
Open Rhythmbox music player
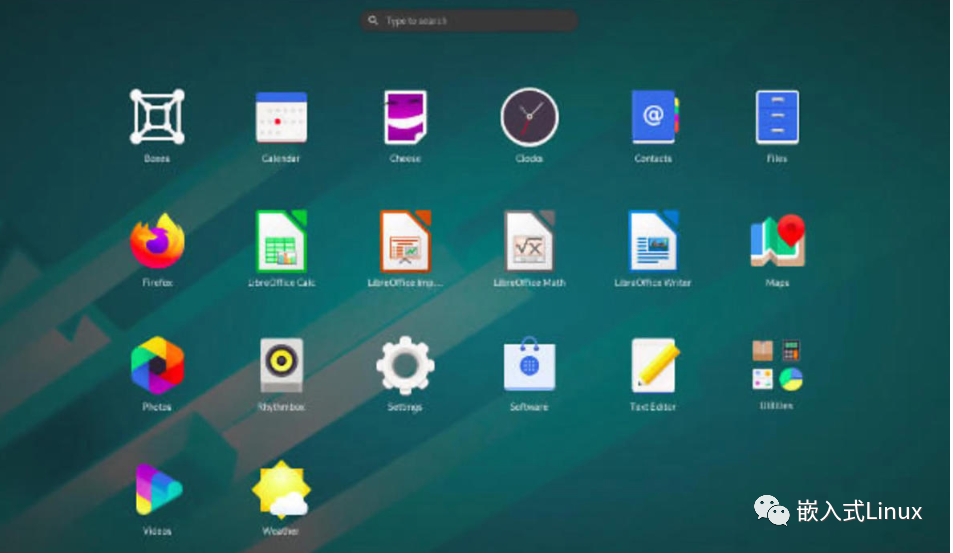(281, 365)
